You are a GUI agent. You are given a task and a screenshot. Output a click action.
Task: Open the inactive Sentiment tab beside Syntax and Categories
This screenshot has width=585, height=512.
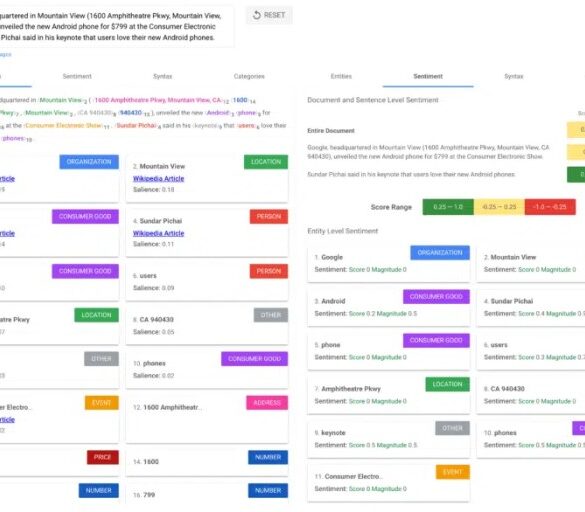click(x=77, y=77)
